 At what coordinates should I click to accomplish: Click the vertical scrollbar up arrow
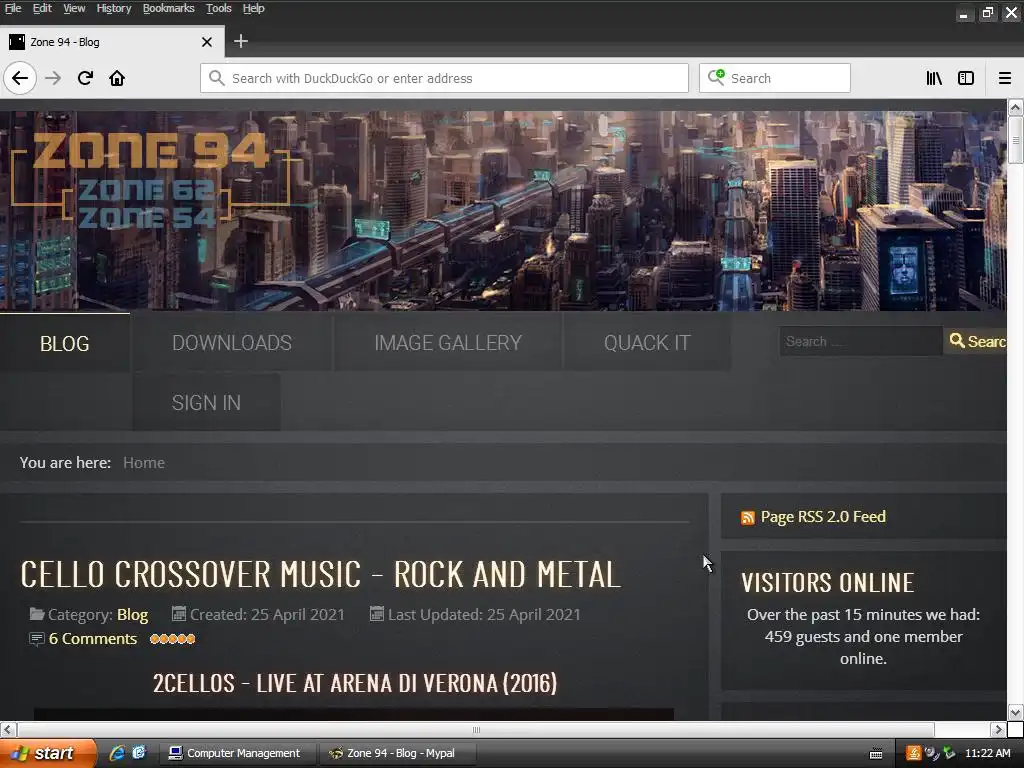click(1015, 107)
